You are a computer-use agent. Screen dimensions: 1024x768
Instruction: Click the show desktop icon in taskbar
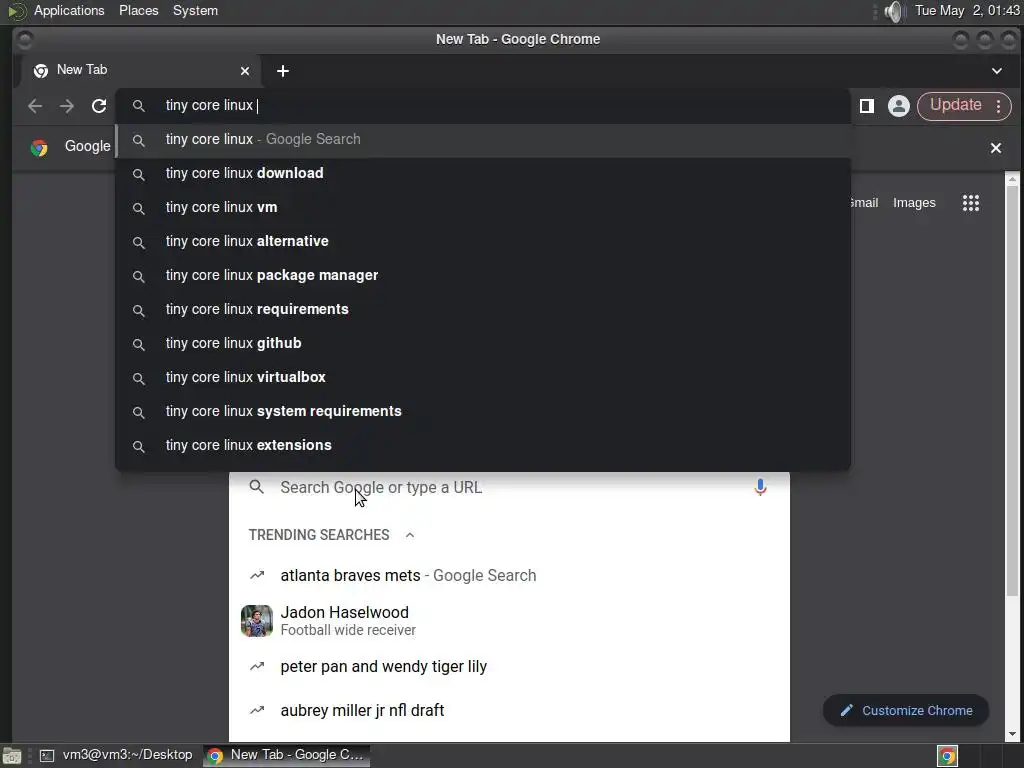(x=12, y=756)
